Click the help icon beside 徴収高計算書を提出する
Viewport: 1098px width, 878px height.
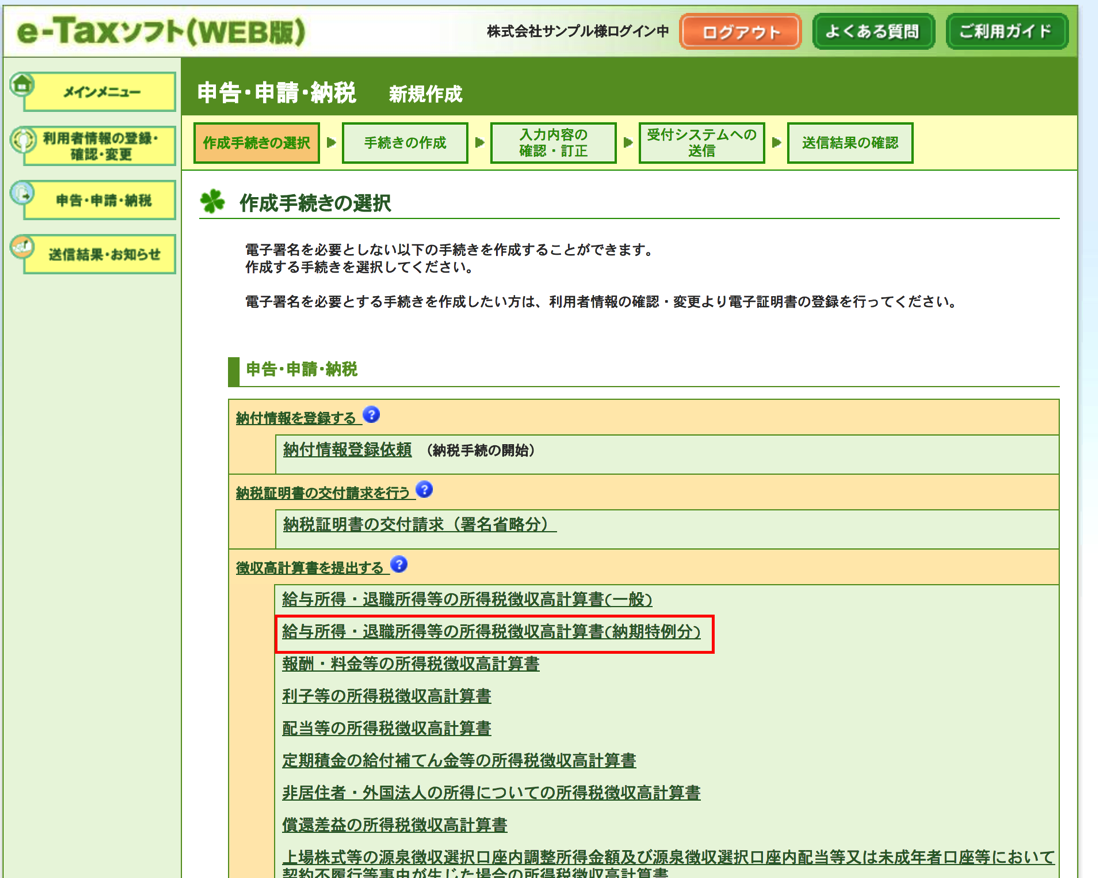tap(399, 565)
